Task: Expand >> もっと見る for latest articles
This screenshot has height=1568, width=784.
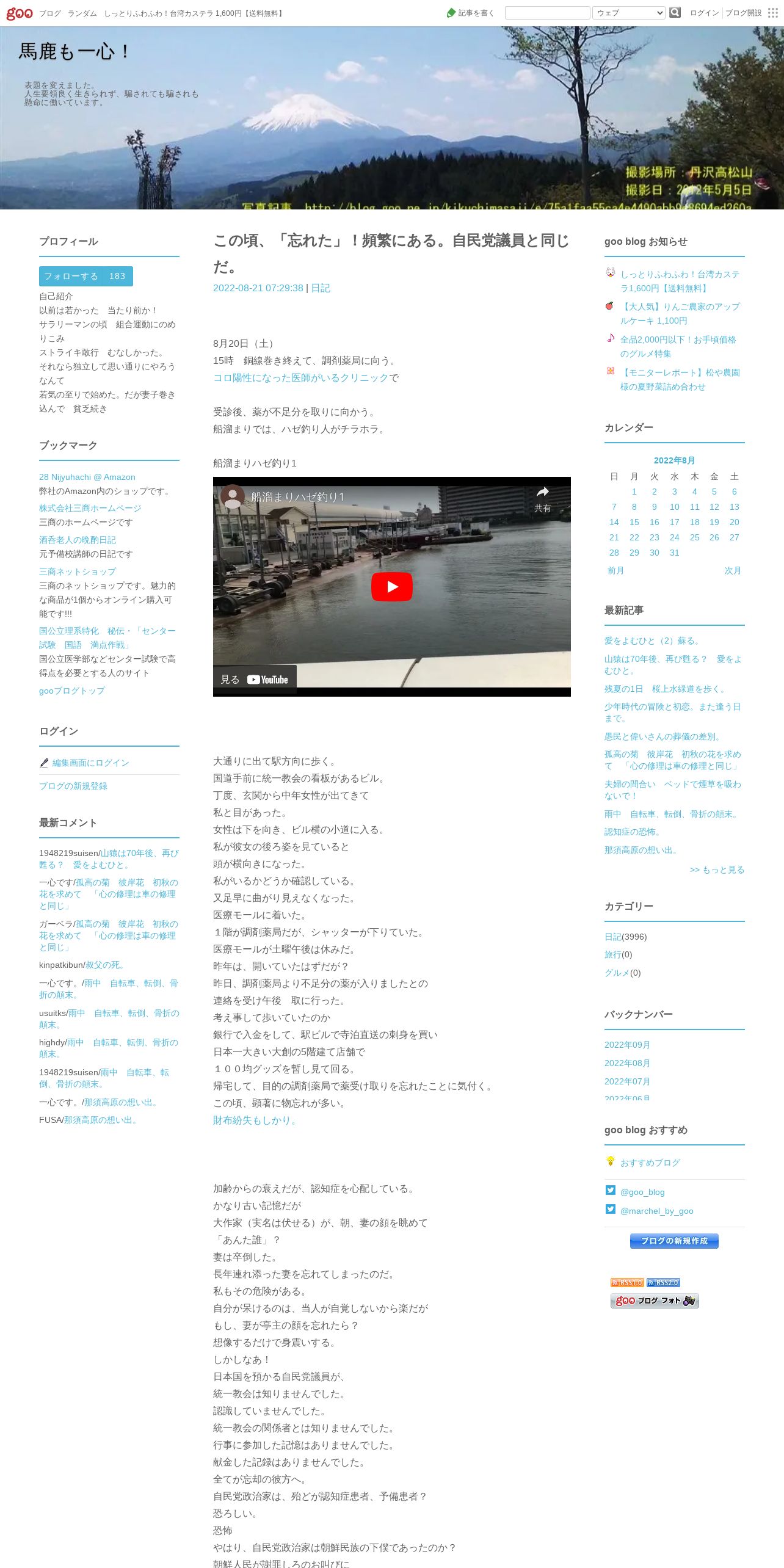Action: pyautogui.click(x=717, y=869)
